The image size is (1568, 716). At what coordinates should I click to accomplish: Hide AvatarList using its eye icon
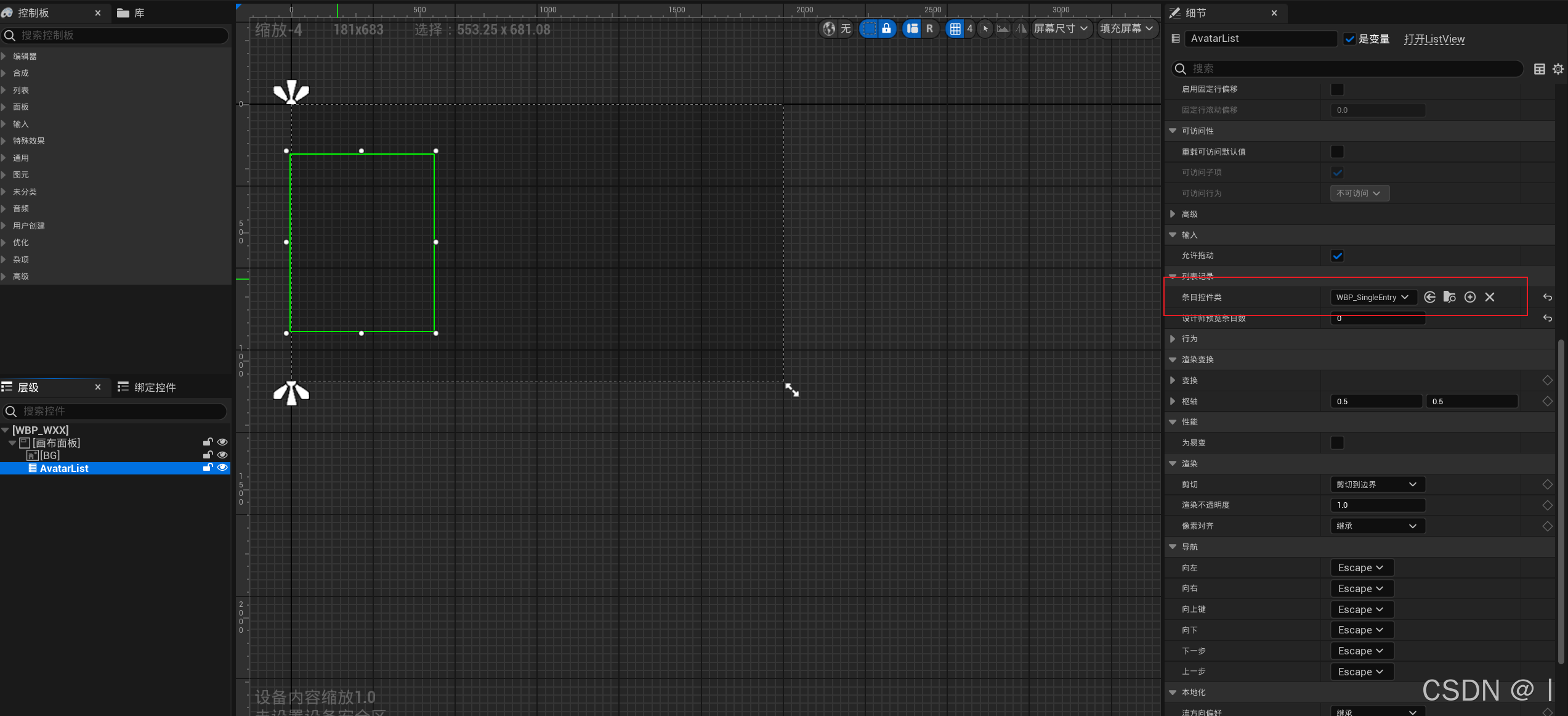(x=222, y=468)
